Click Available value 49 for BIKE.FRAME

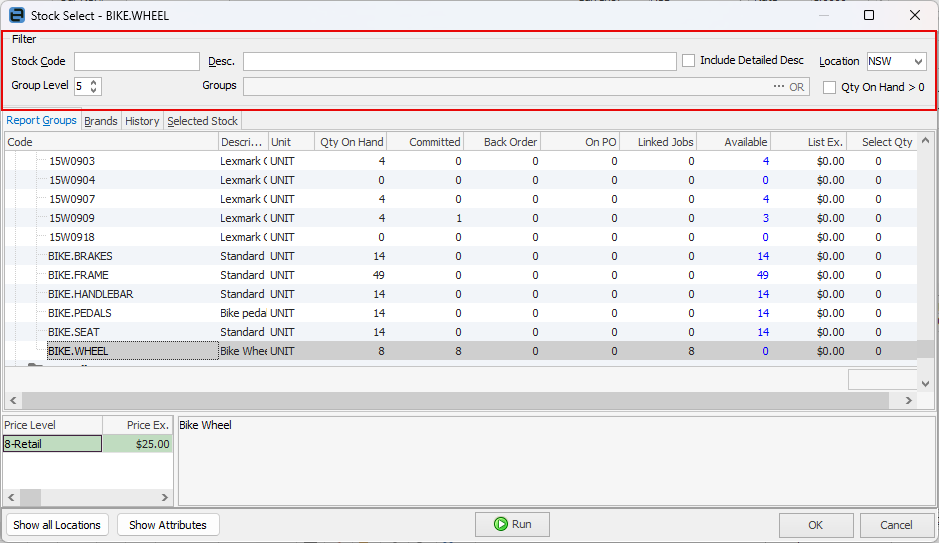[x=762, y=275]
